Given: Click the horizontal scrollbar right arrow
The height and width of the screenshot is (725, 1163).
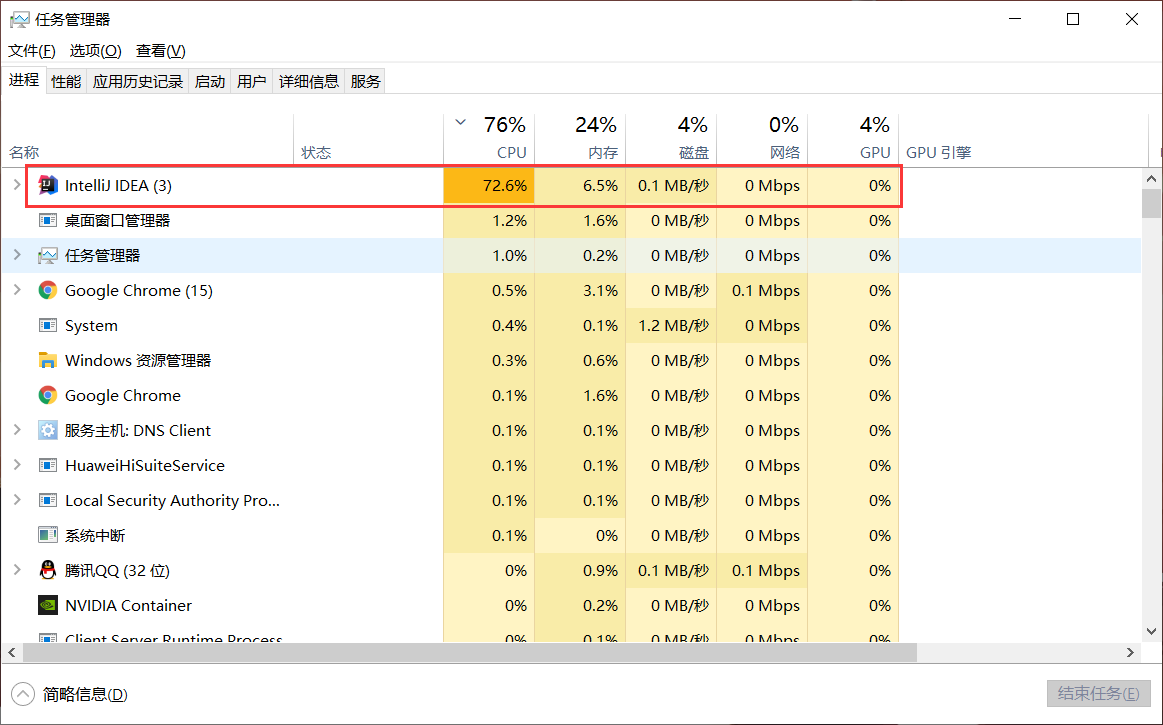Looking at the screenshot, I should pos(1130,652).
